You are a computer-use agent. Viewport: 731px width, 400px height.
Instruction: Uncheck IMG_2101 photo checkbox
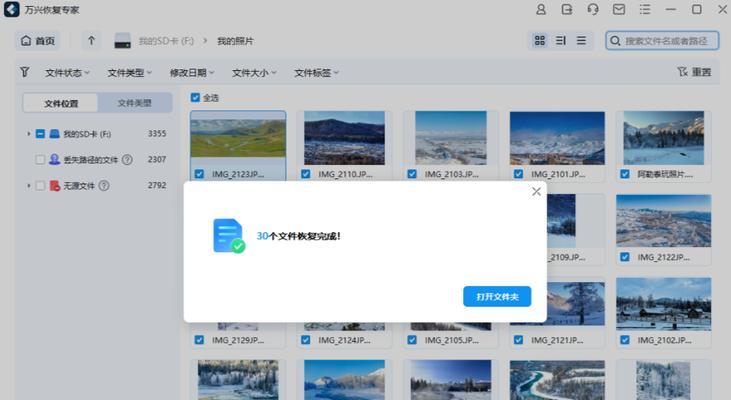(x=518, y=174)
